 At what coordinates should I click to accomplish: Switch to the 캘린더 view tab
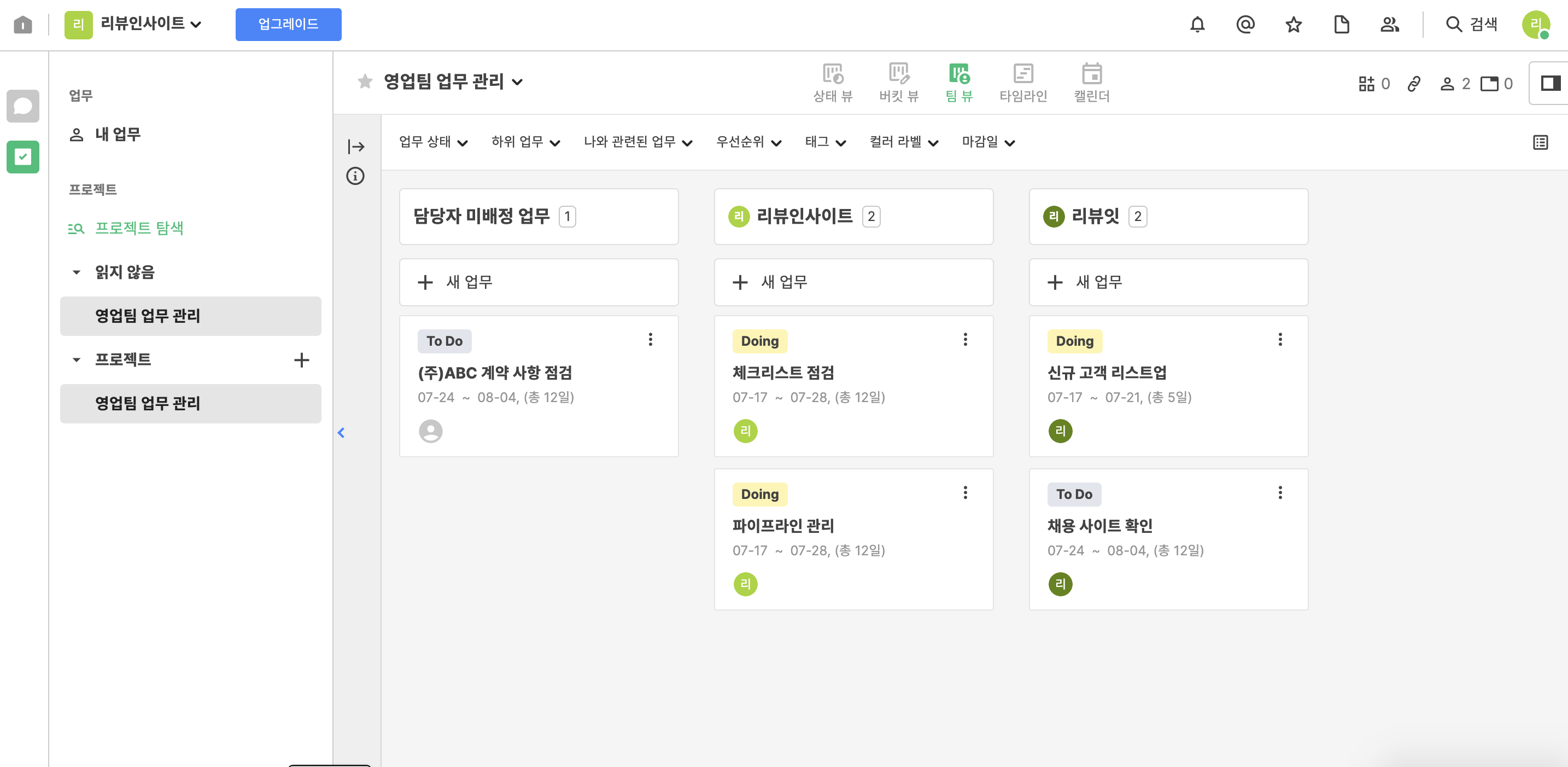point(1091,82)
